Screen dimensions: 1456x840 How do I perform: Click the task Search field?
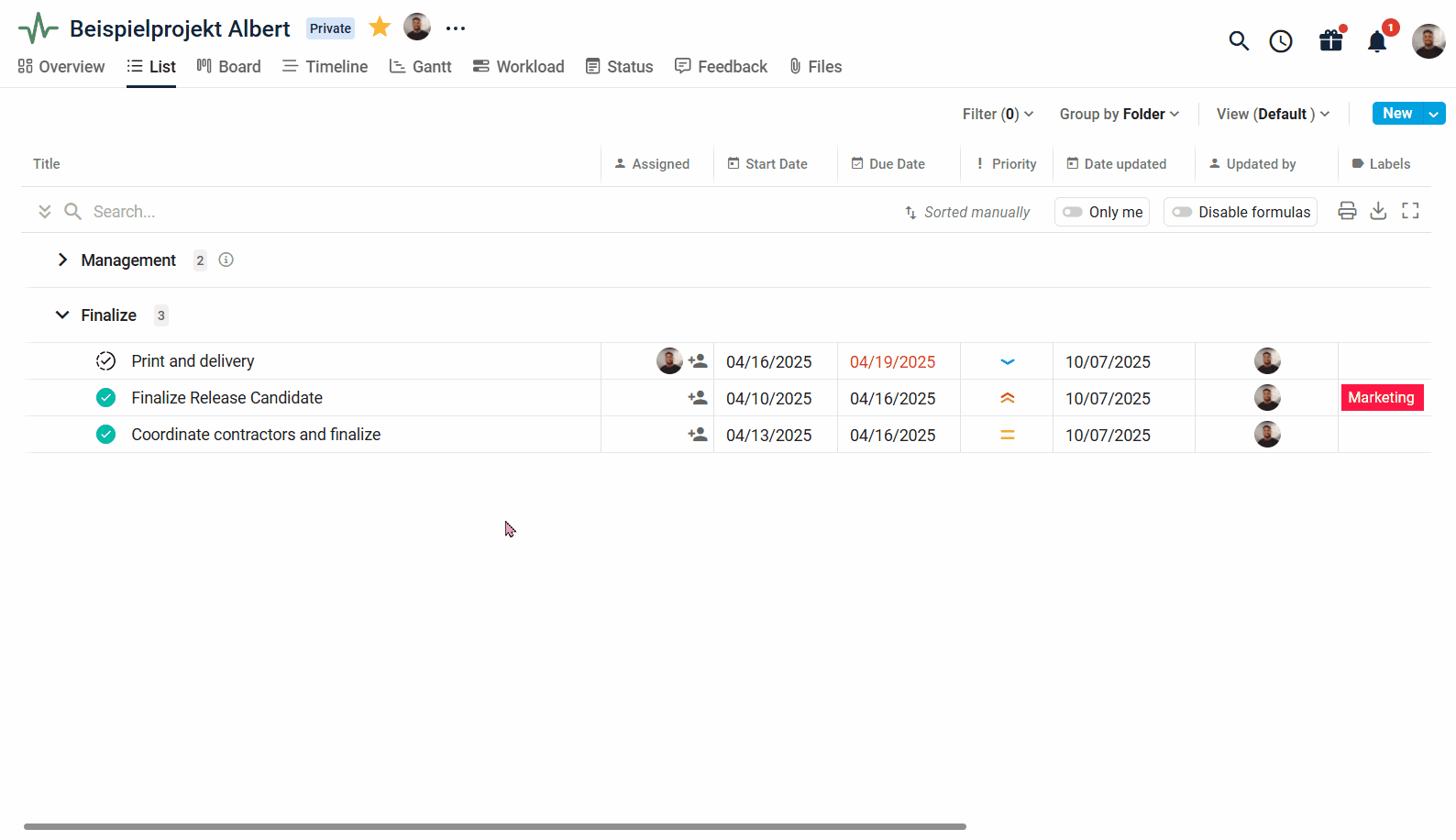tap(275, 212)
